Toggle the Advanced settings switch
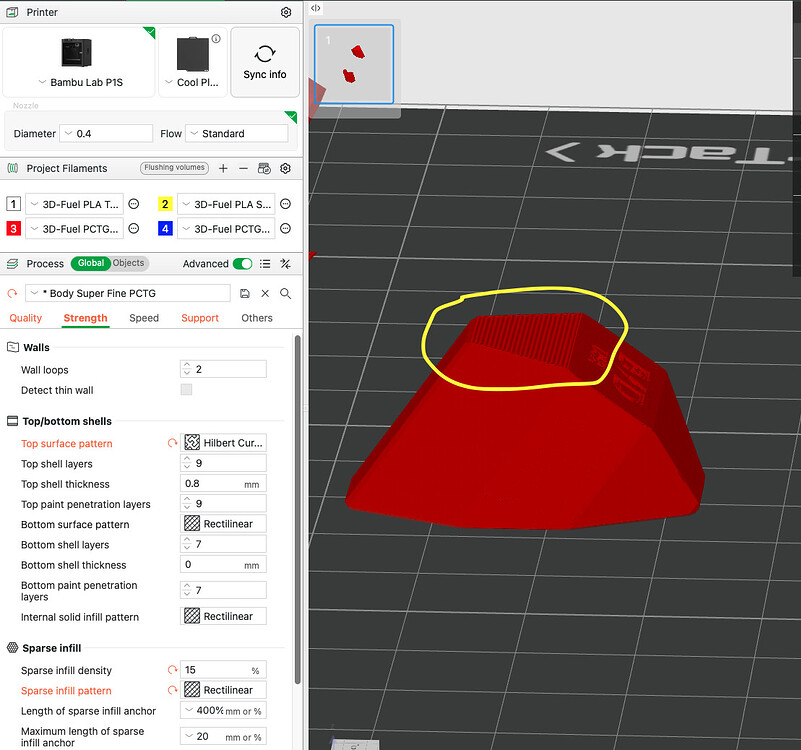 click(x=243, y=264)
